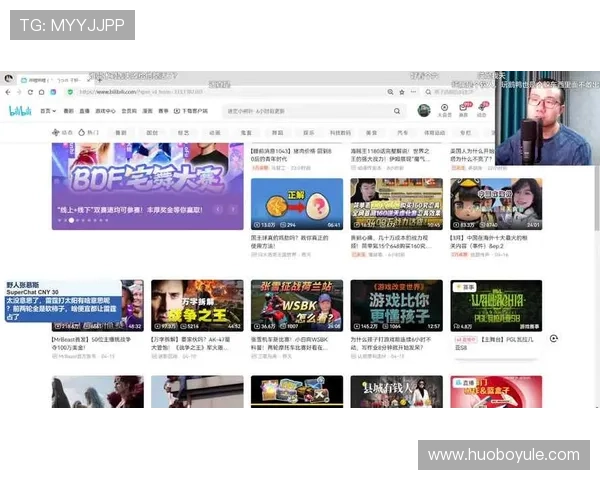Open the 动态 icon in the header right
Screen dimensions: 600x480
coord(482,110)
